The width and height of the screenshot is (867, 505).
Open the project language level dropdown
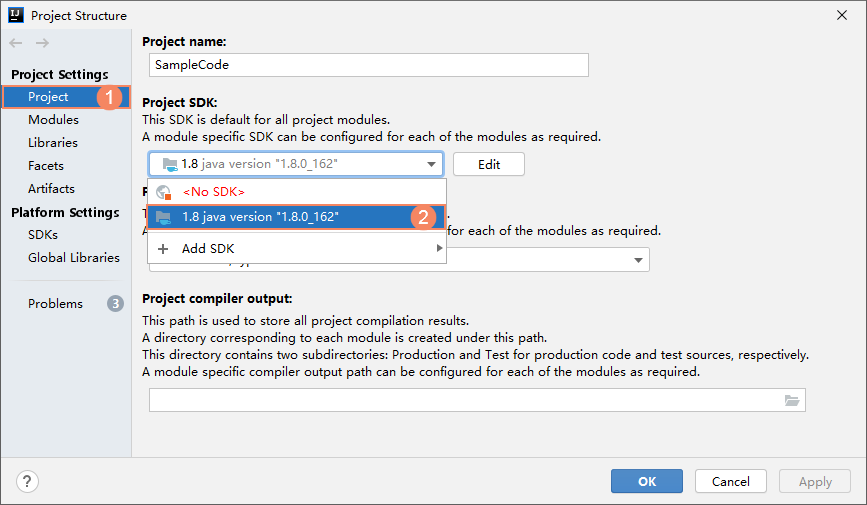[x=638, y=260]
